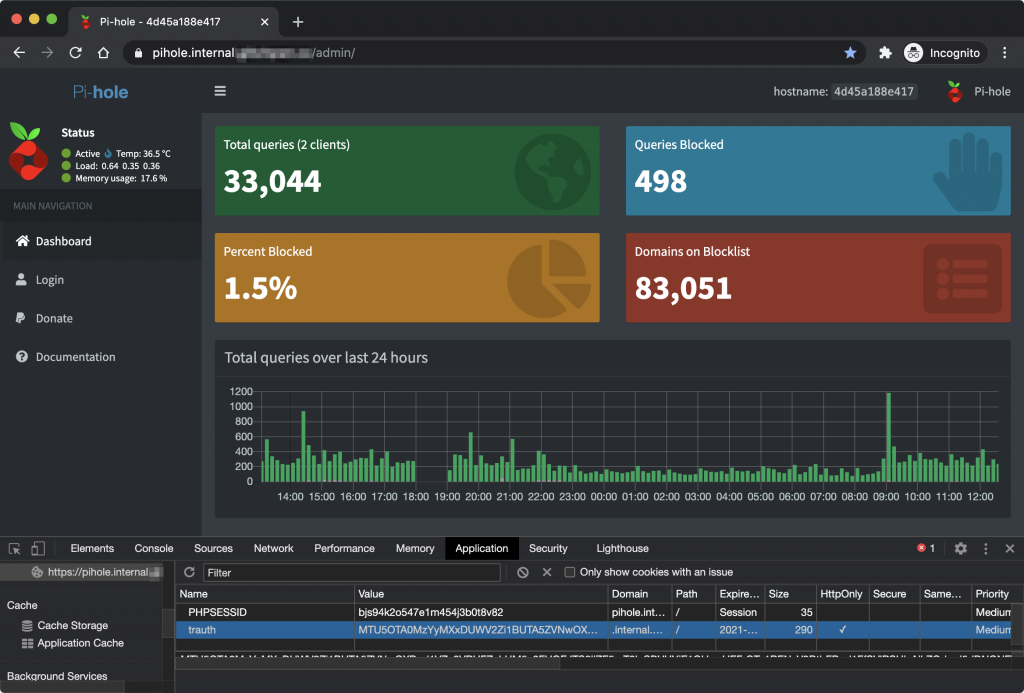This screenshot has width=1024, height=693.
Task: Reload the page with the browser refresh icon
Action: point(75,53)
